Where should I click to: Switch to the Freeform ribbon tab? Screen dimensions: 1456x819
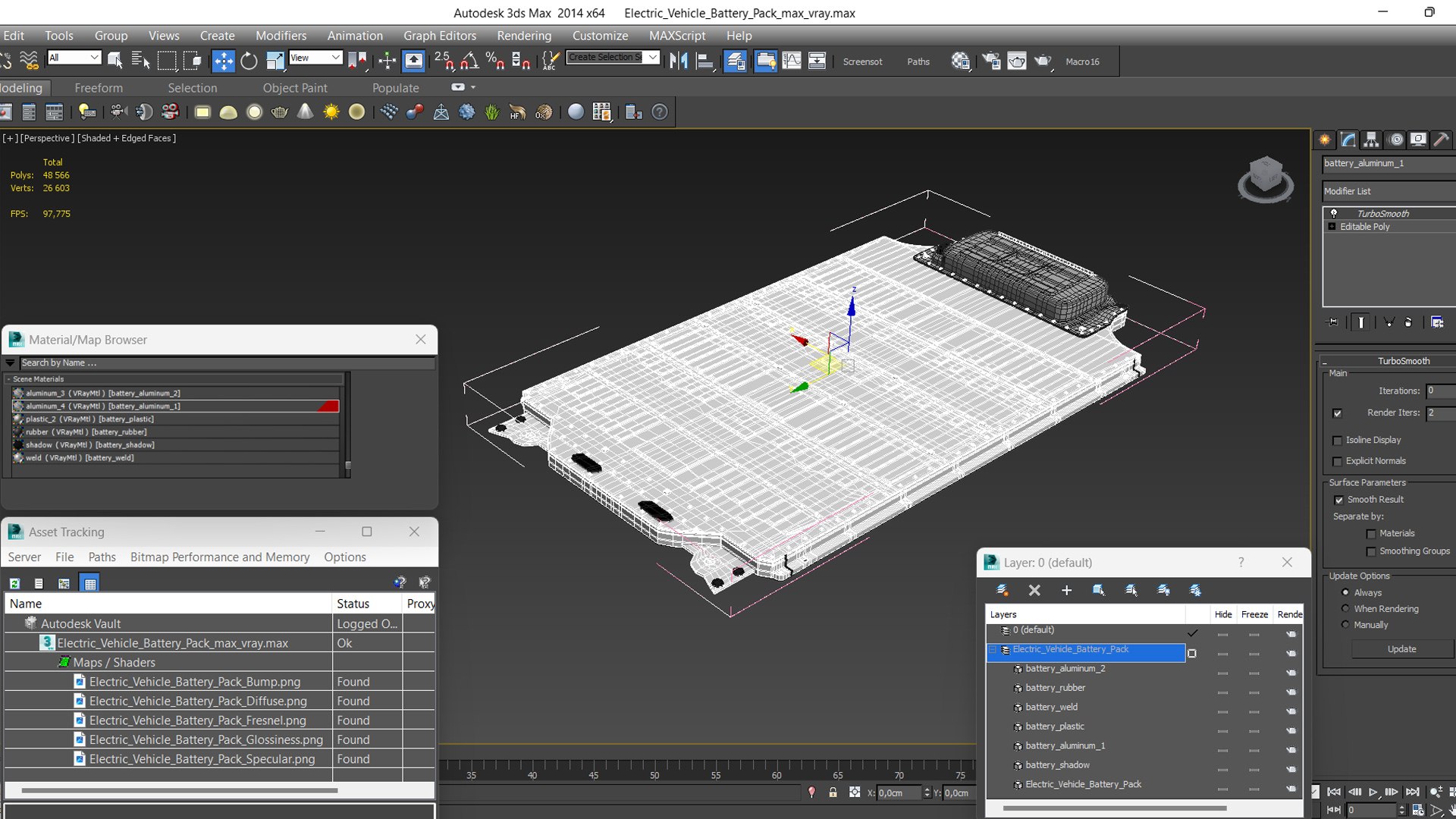point(99,88)
